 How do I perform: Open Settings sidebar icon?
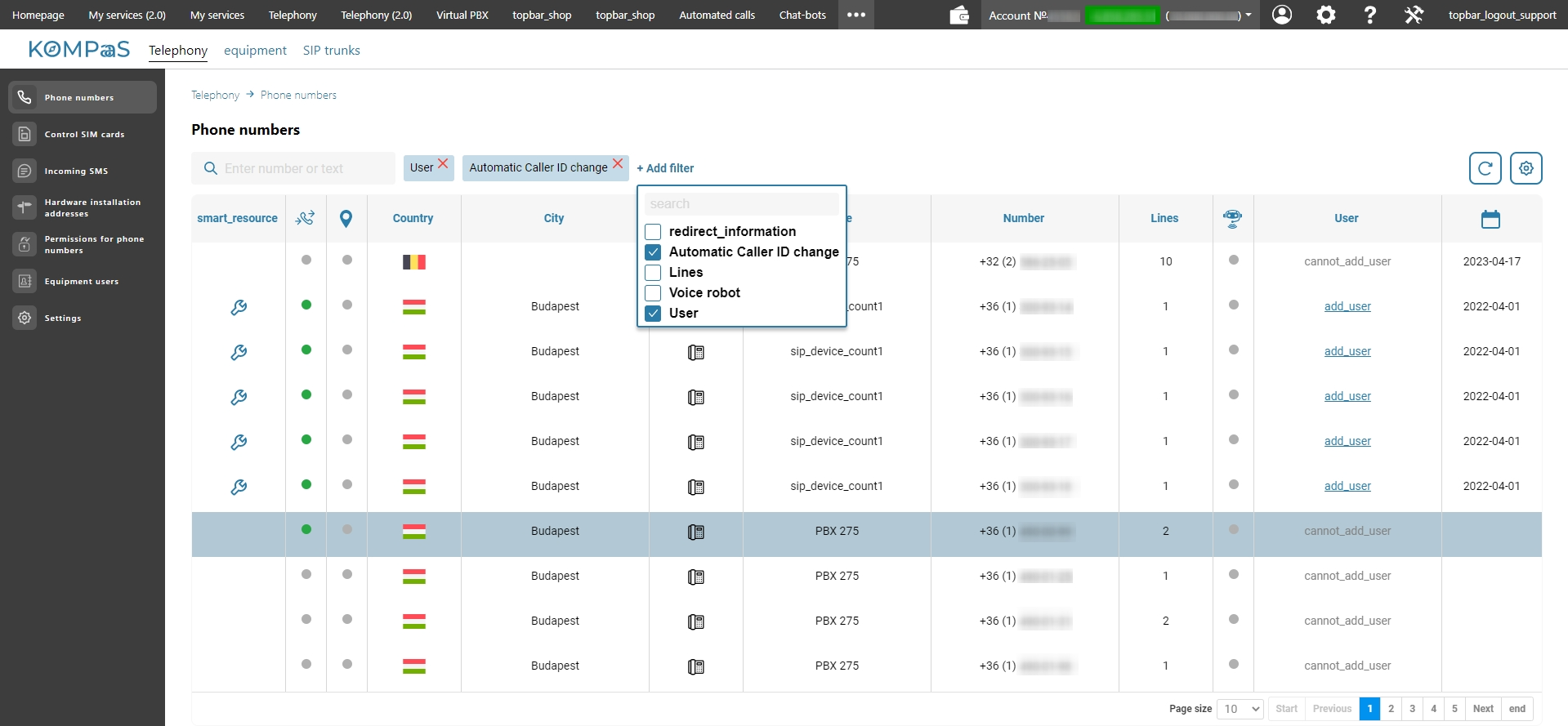pyautogui.click(x=25, y=318)
